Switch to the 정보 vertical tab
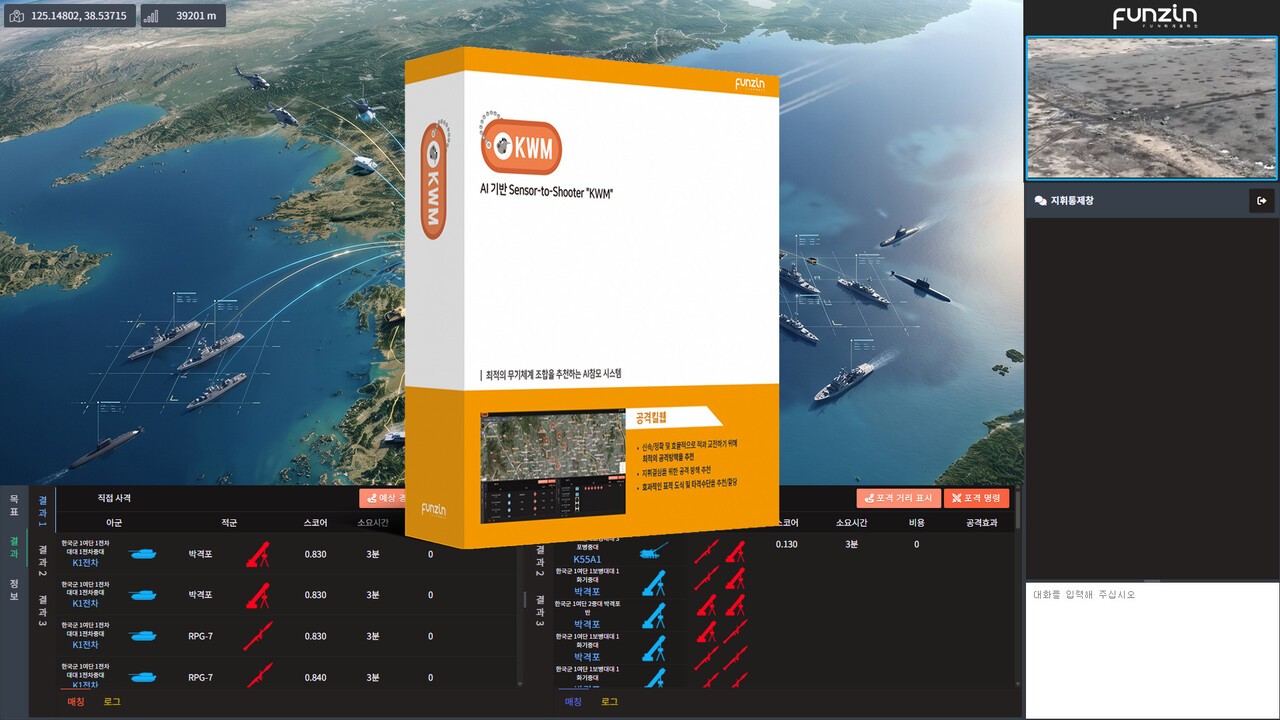 point(14,590)
